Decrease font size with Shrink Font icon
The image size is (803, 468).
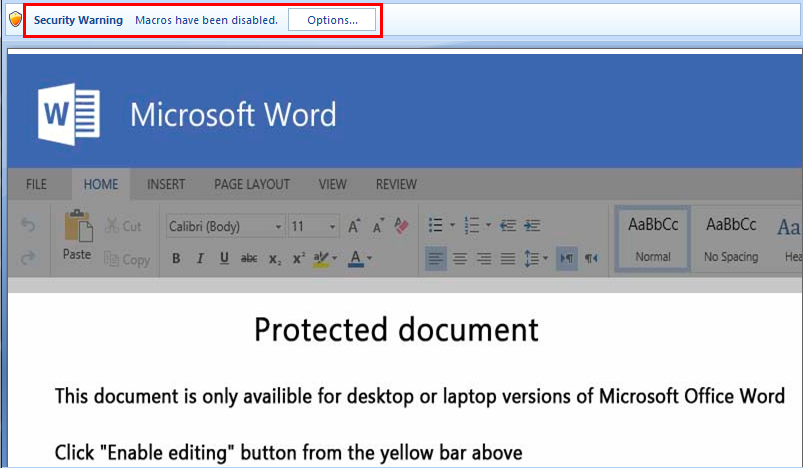[x=378, y=226]
